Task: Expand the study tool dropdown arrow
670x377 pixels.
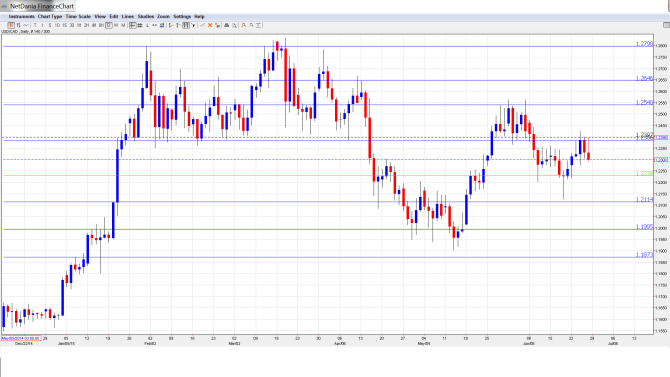Action: (193, 26)
